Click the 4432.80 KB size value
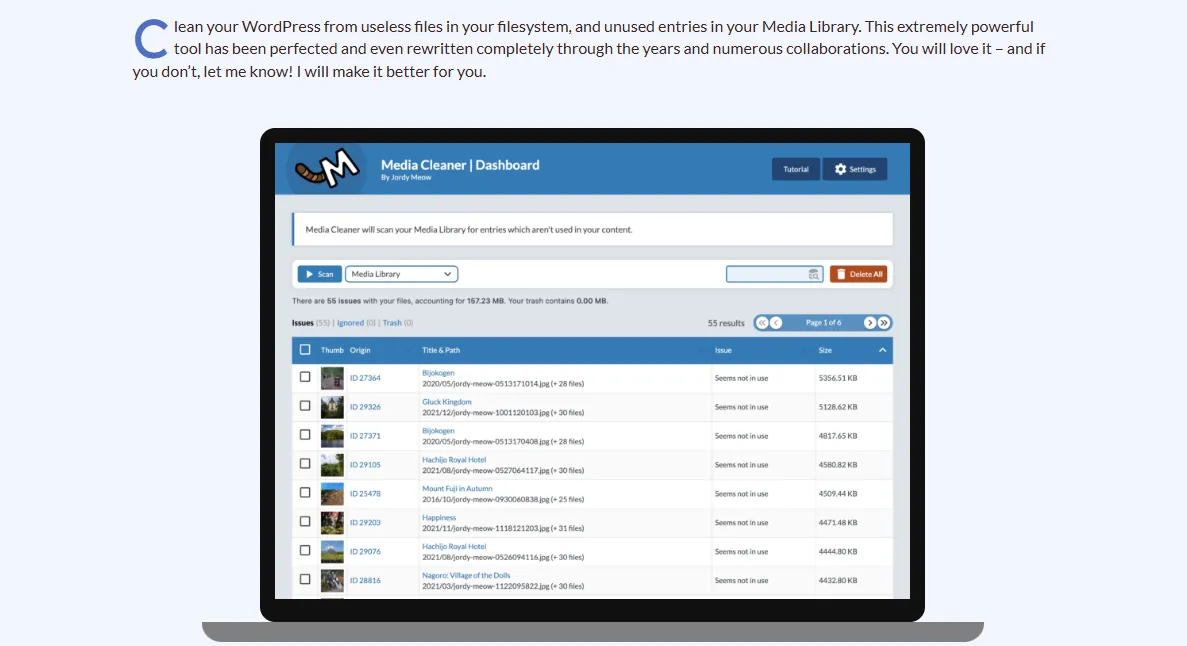Viewport: 1187px width, 646px height. pyautogui.click(x=838, y=580)
